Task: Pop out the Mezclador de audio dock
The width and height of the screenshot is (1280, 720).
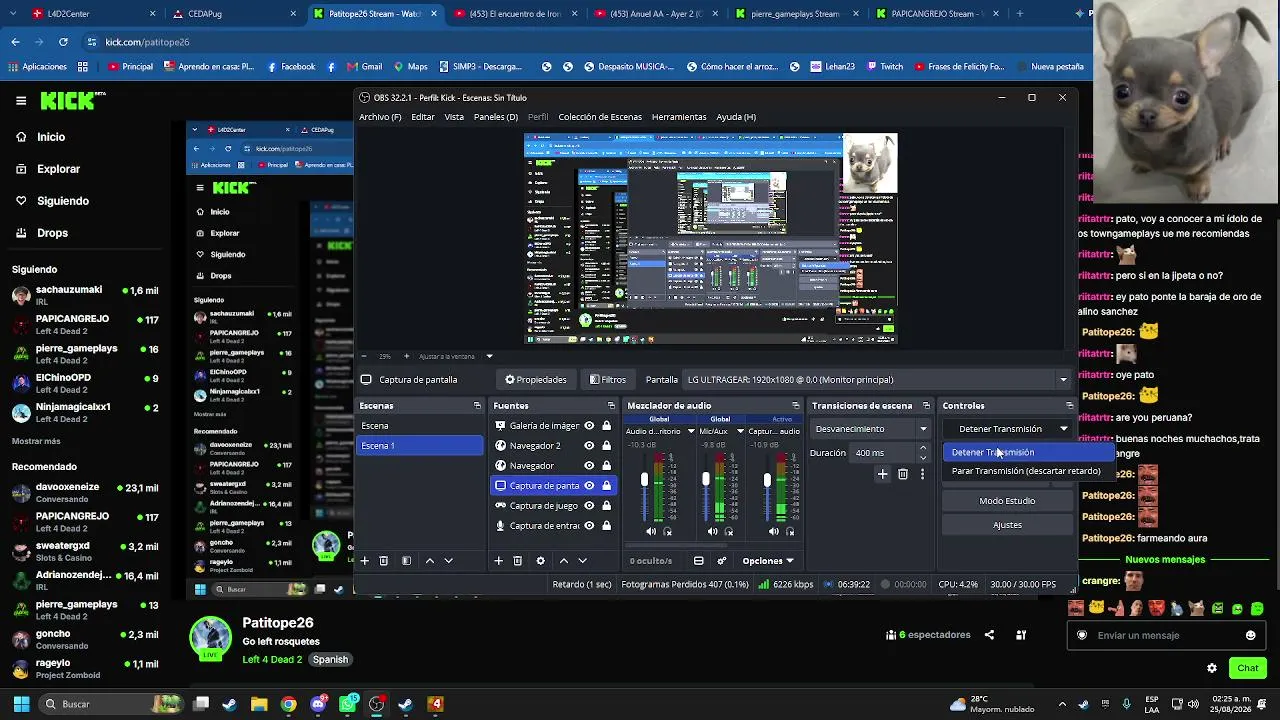Action: pyautogui.click(x=796, y=406)
